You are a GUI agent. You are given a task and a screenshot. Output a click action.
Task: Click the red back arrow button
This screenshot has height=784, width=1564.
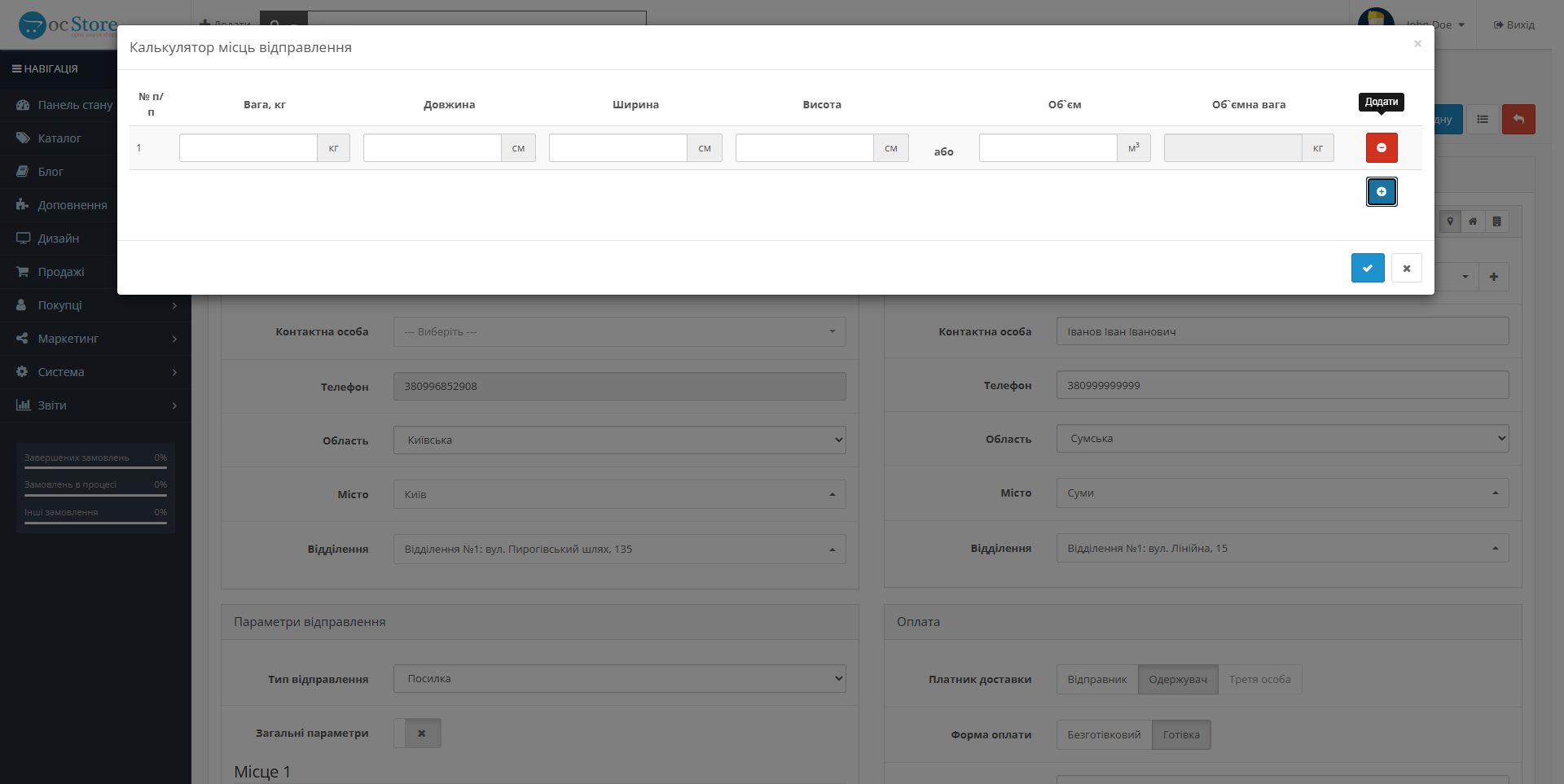coord(1518,120)
